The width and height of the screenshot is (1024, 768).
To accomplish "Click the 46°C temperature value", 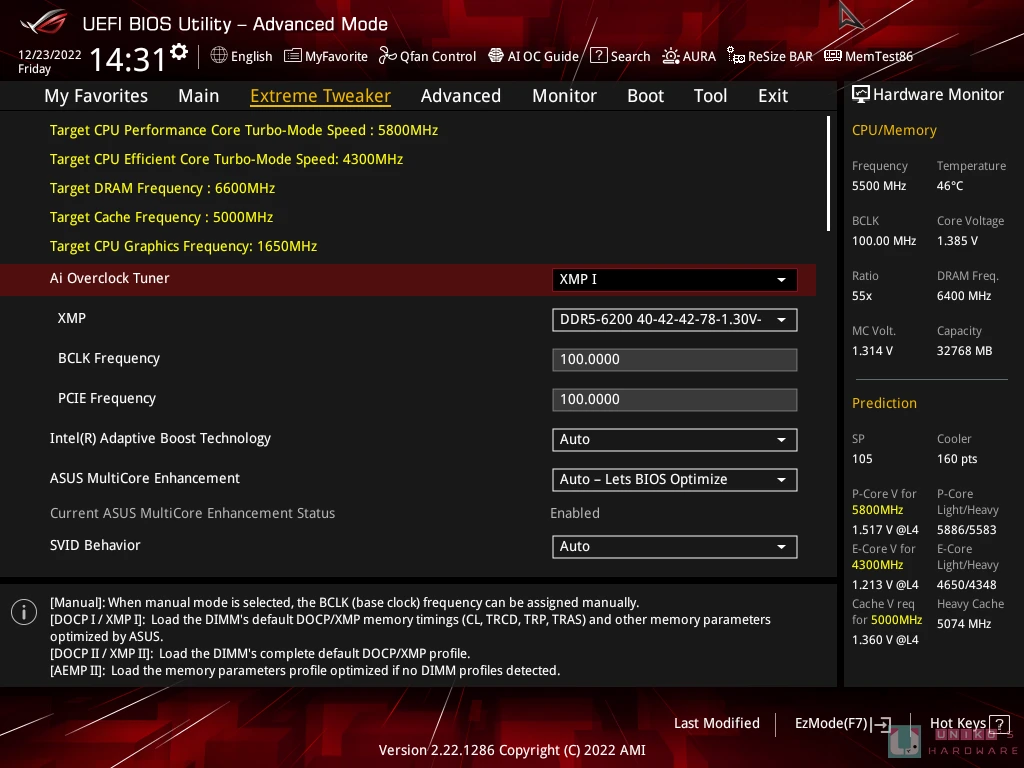I will click(x=950, y=185).
